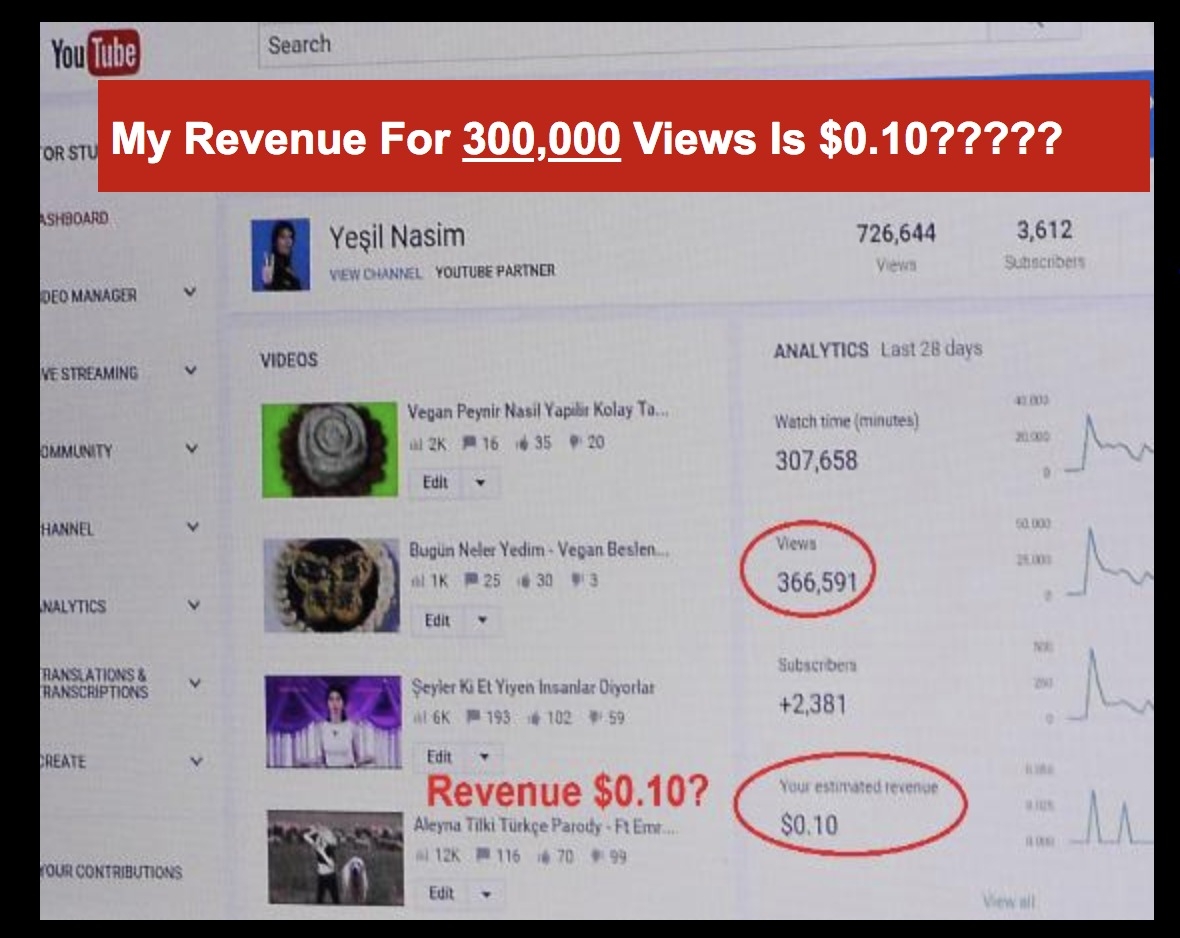Viewport: 1180px width, 938px height.
Task: Open Edit dropdown arrow for Aleyna Tilki
Action: point(486,894)
